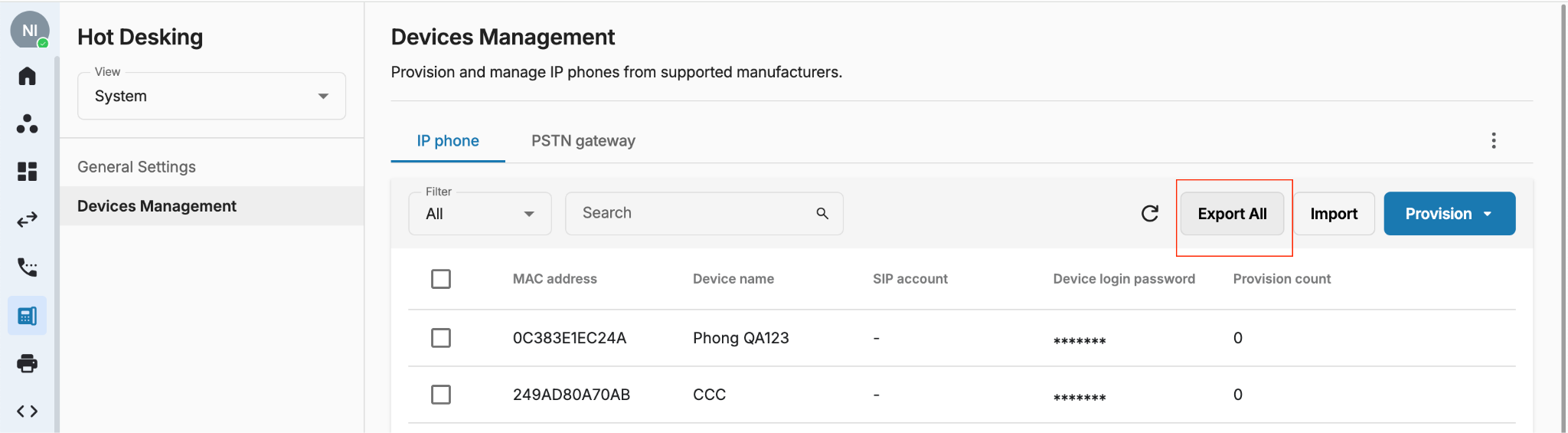Image resolution: width=1568 pixels, height=433 pixels.
Task: Expand the View System dropdown
Action: point(212,96)
